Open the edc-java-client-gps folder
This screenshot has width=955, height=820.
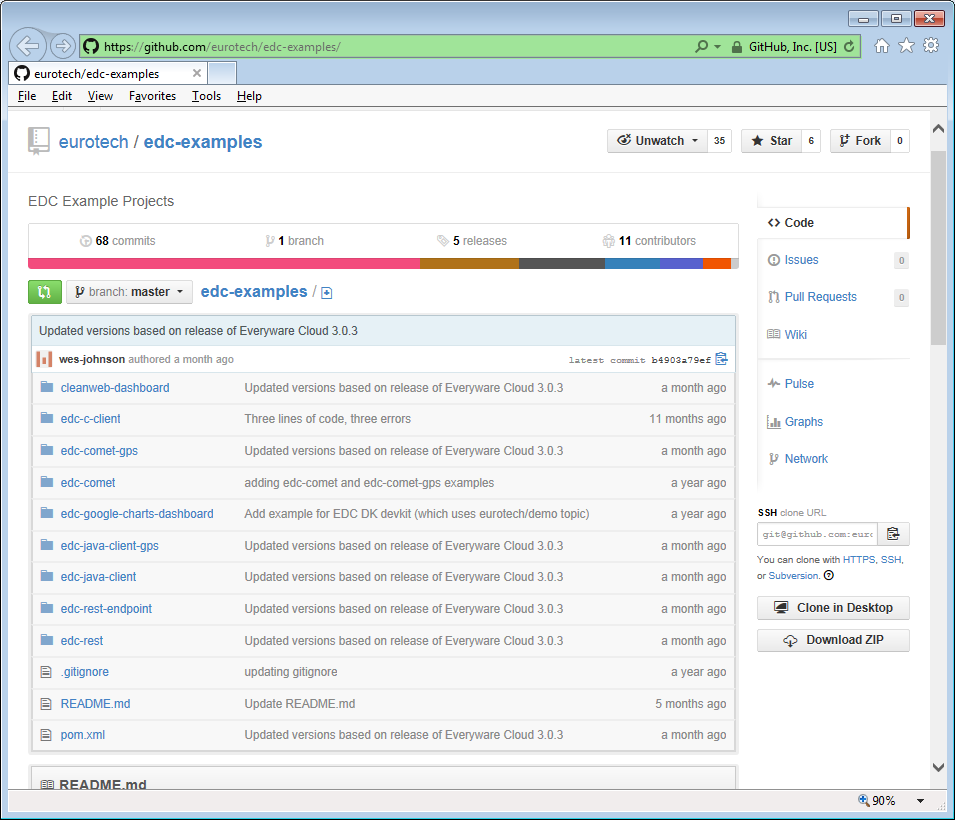pos(110,546)
